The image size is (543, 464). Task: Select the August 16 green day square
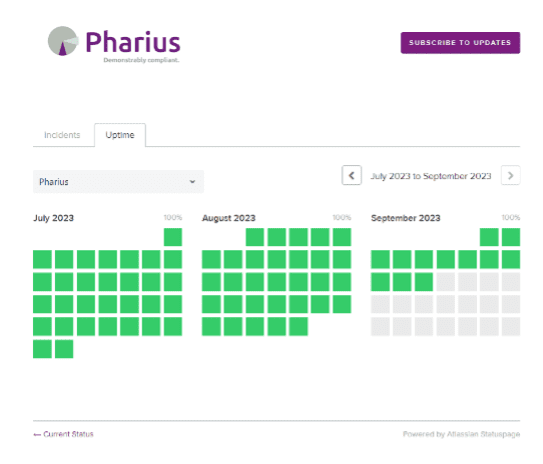coord(277,282)
